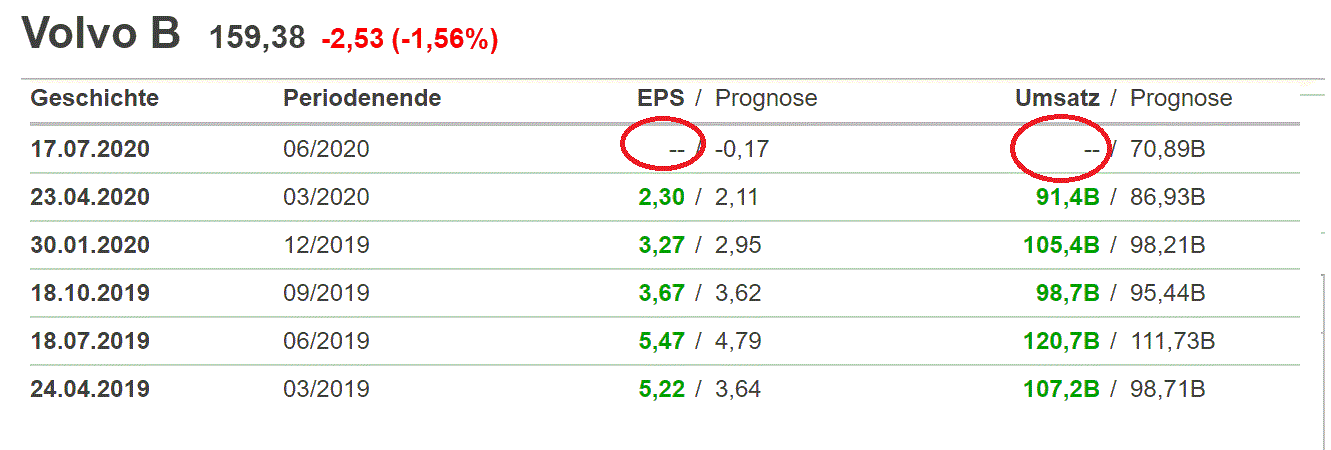
Task: Select the 18.07.2019 row date
Action: click(x=90, y=341)
